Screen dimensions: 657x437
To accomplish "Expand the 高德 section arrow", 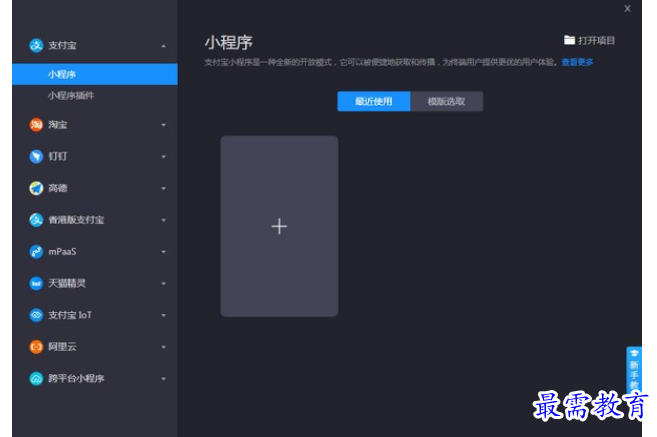I will [x=164, y=189].
